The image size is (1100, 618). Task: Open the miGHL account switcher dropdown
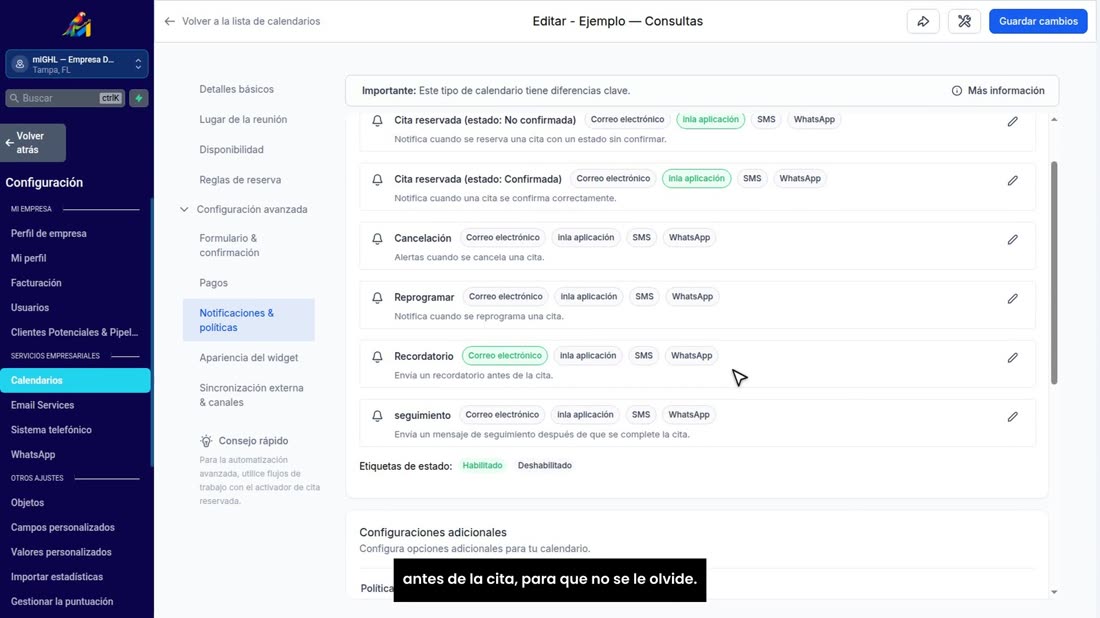click(x=76, y=64)
